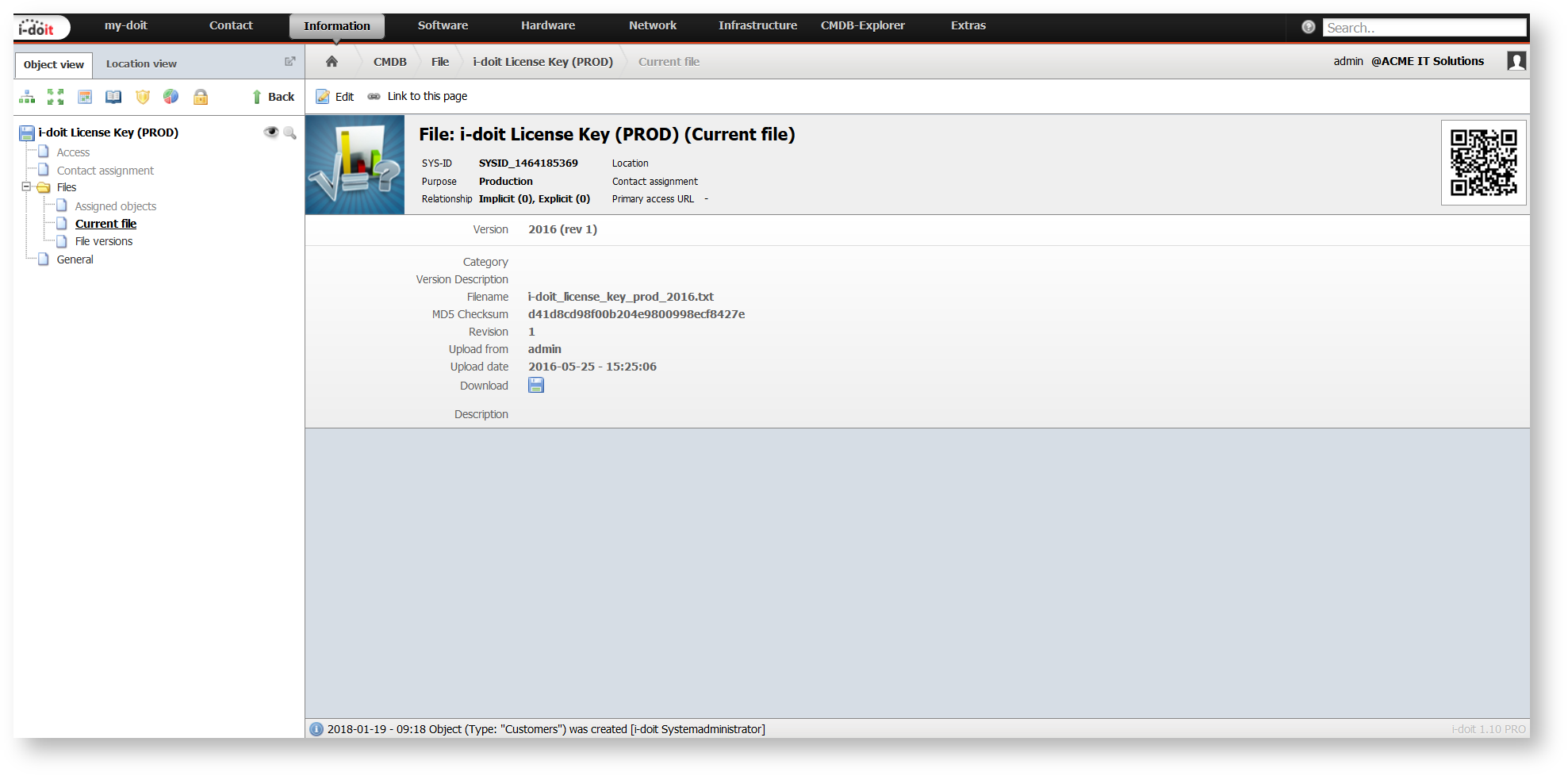Viewport: 1568px width, 776px height.
Task: Click the Download floppy disk icon
Action: (536, 385)
